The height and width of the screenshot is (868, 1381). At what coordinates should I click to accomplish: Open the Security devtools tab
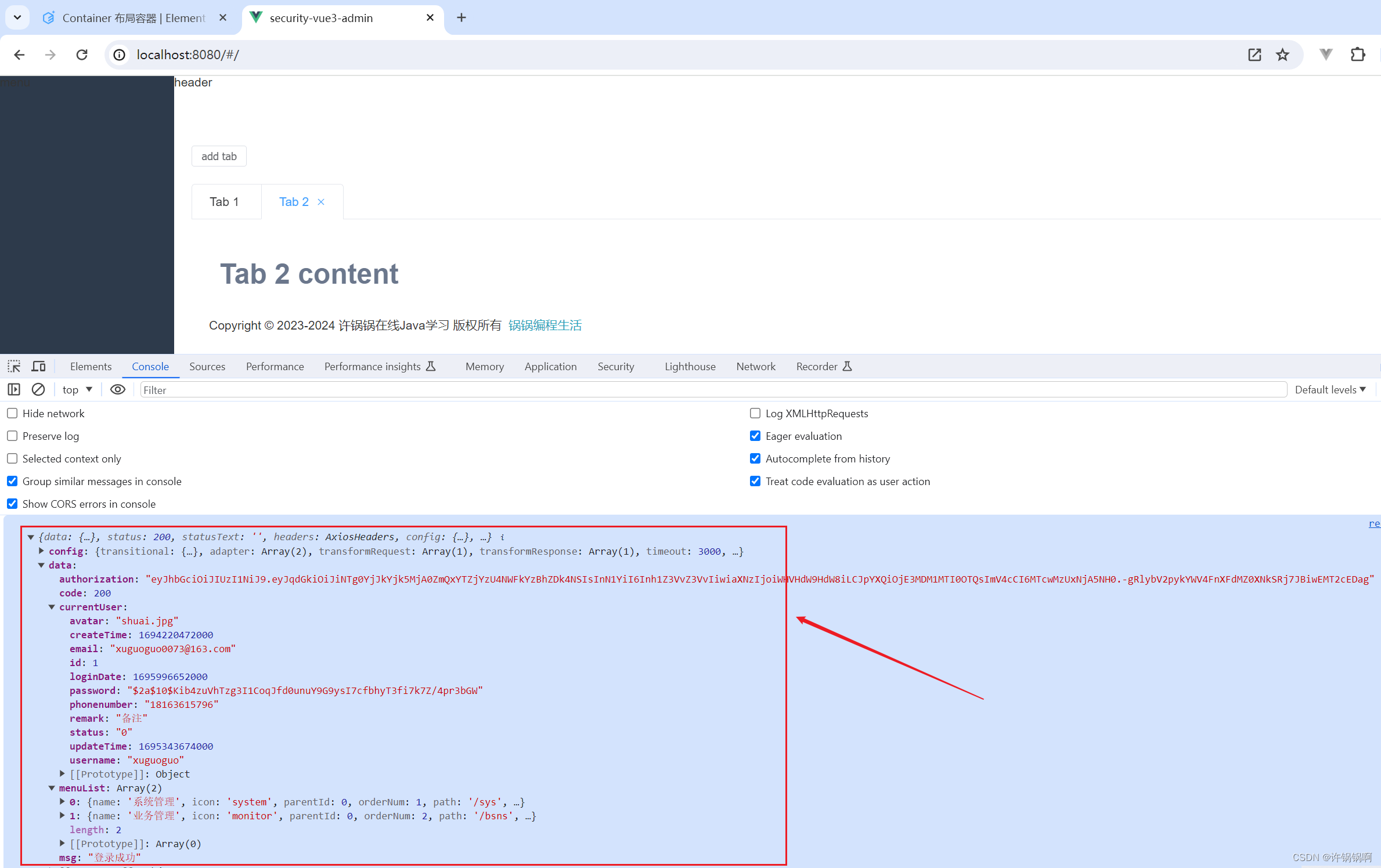point(616,366)
